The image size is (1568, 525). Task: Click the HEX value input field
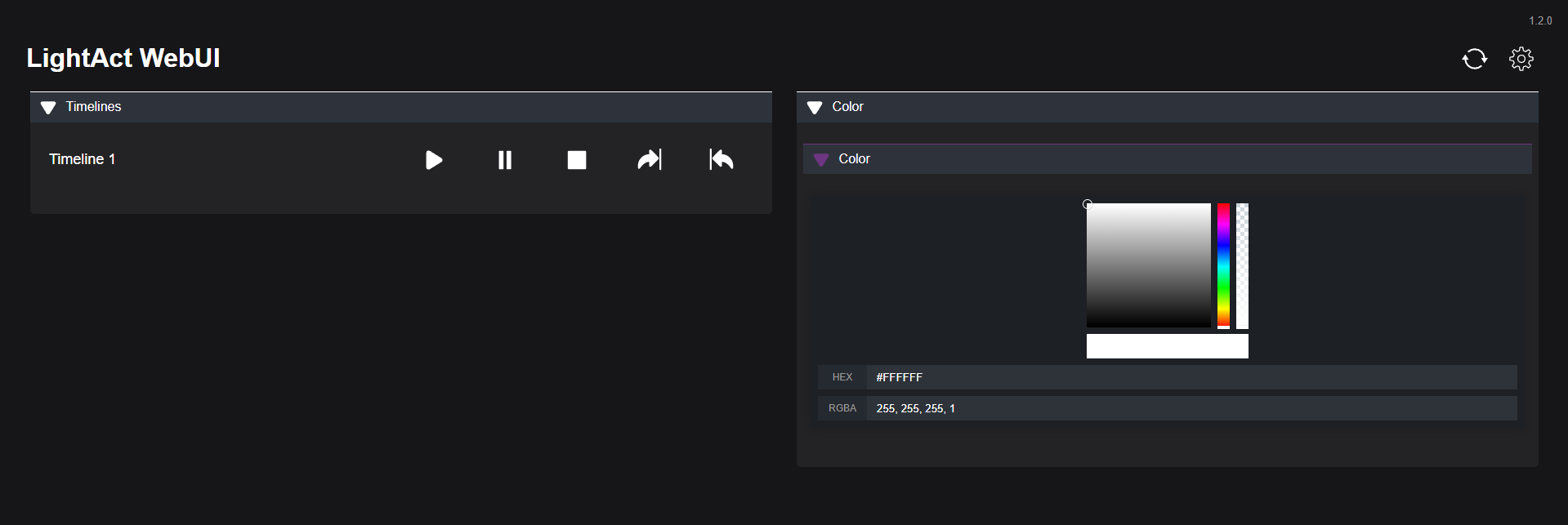tap(1191, 377)
